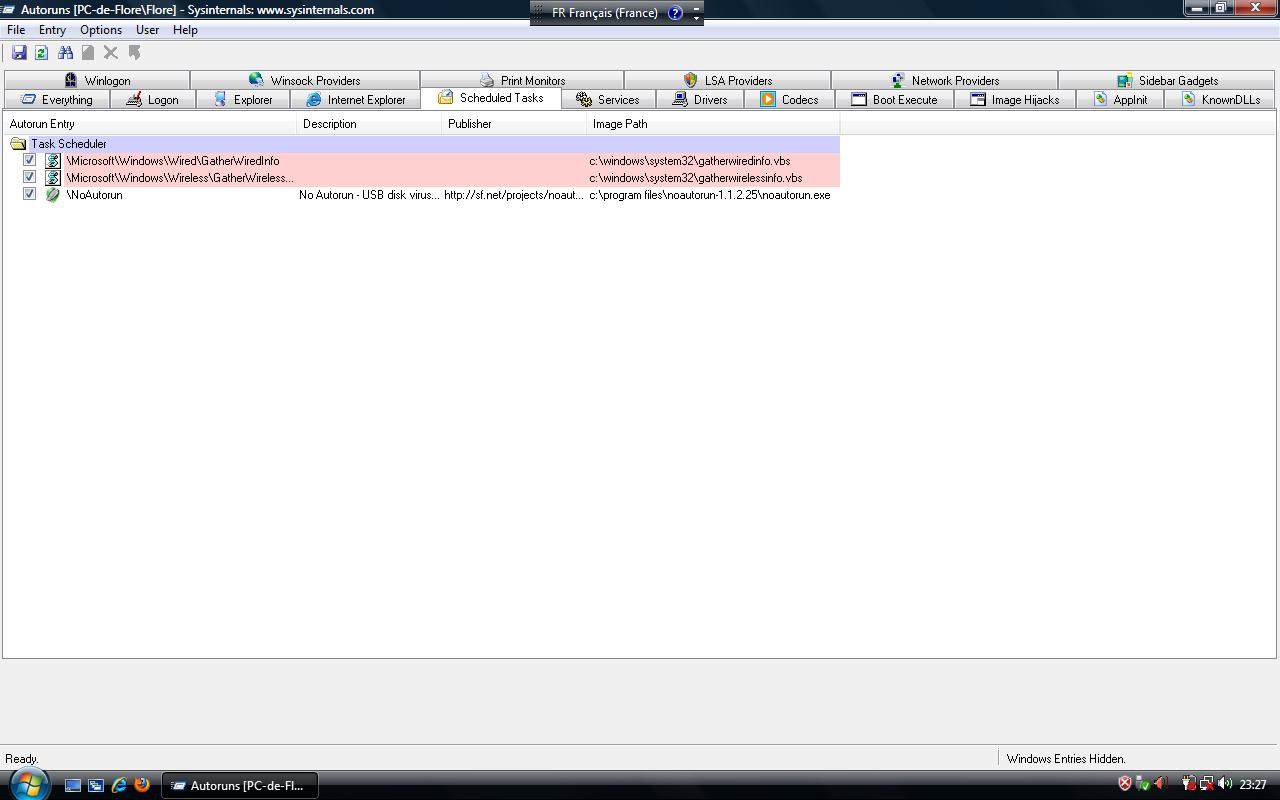The width and height of the screenshot is (1280, 800).
Task: Open the language bar options arrow
Action: [697, 17]
